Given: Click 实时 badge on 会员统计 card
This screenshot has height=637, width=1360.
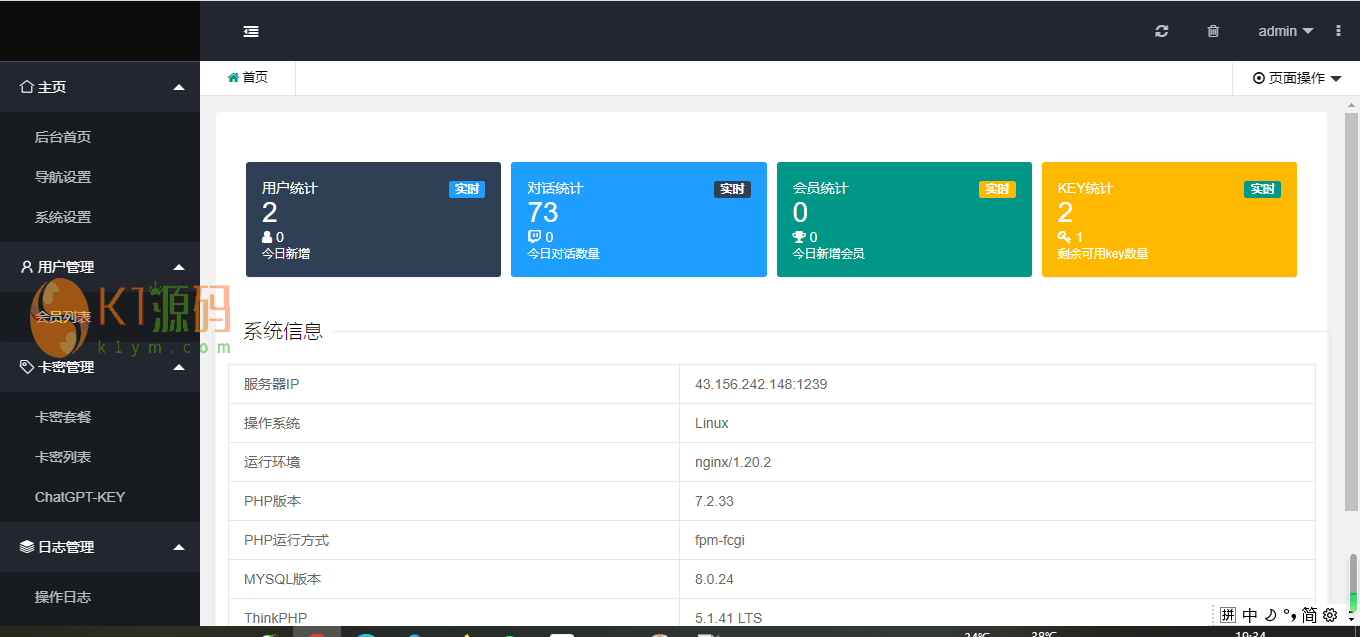Looking at the screenshot, I should pos(997,189).
